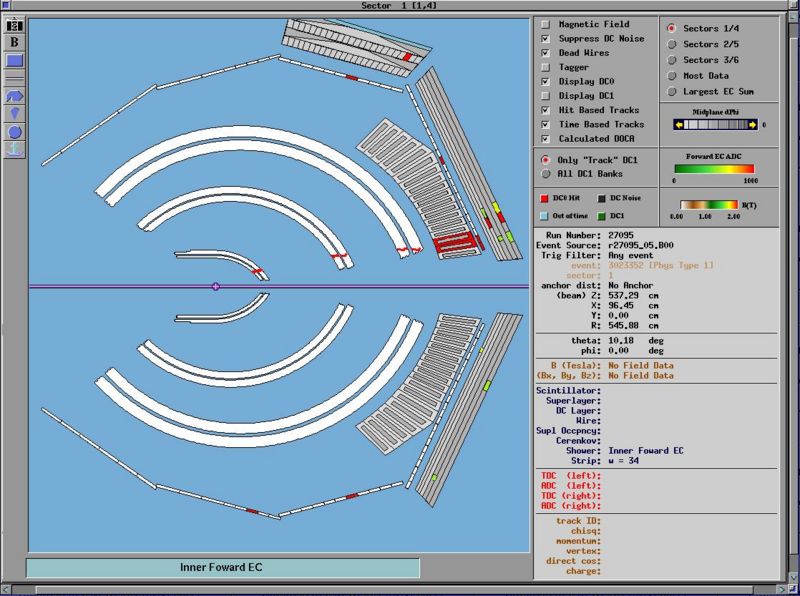The height and width of the screenshot is (596, 800).
Task: Click the dark DC Noise legend swatch
Action: [x=602, y=198]
